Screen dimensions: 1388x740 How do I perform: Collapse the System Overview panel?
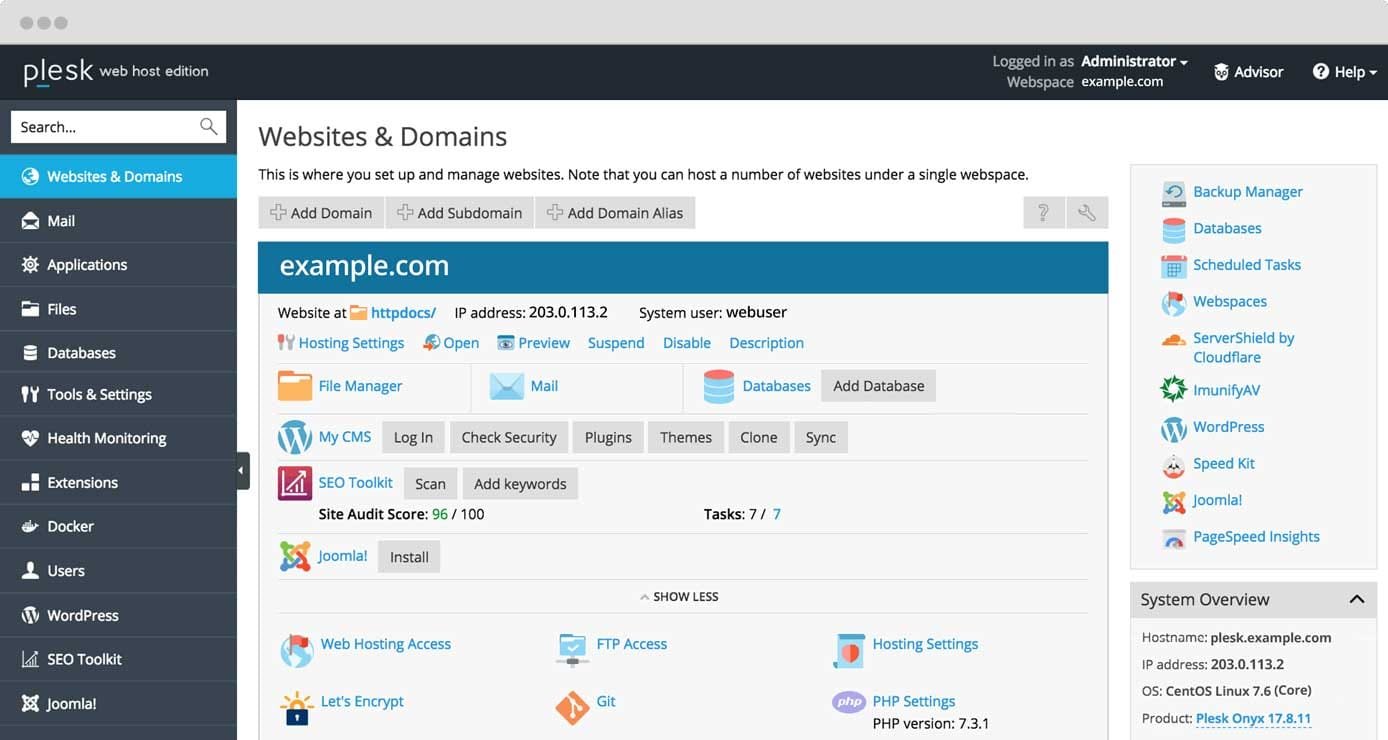pos(1357,599)
